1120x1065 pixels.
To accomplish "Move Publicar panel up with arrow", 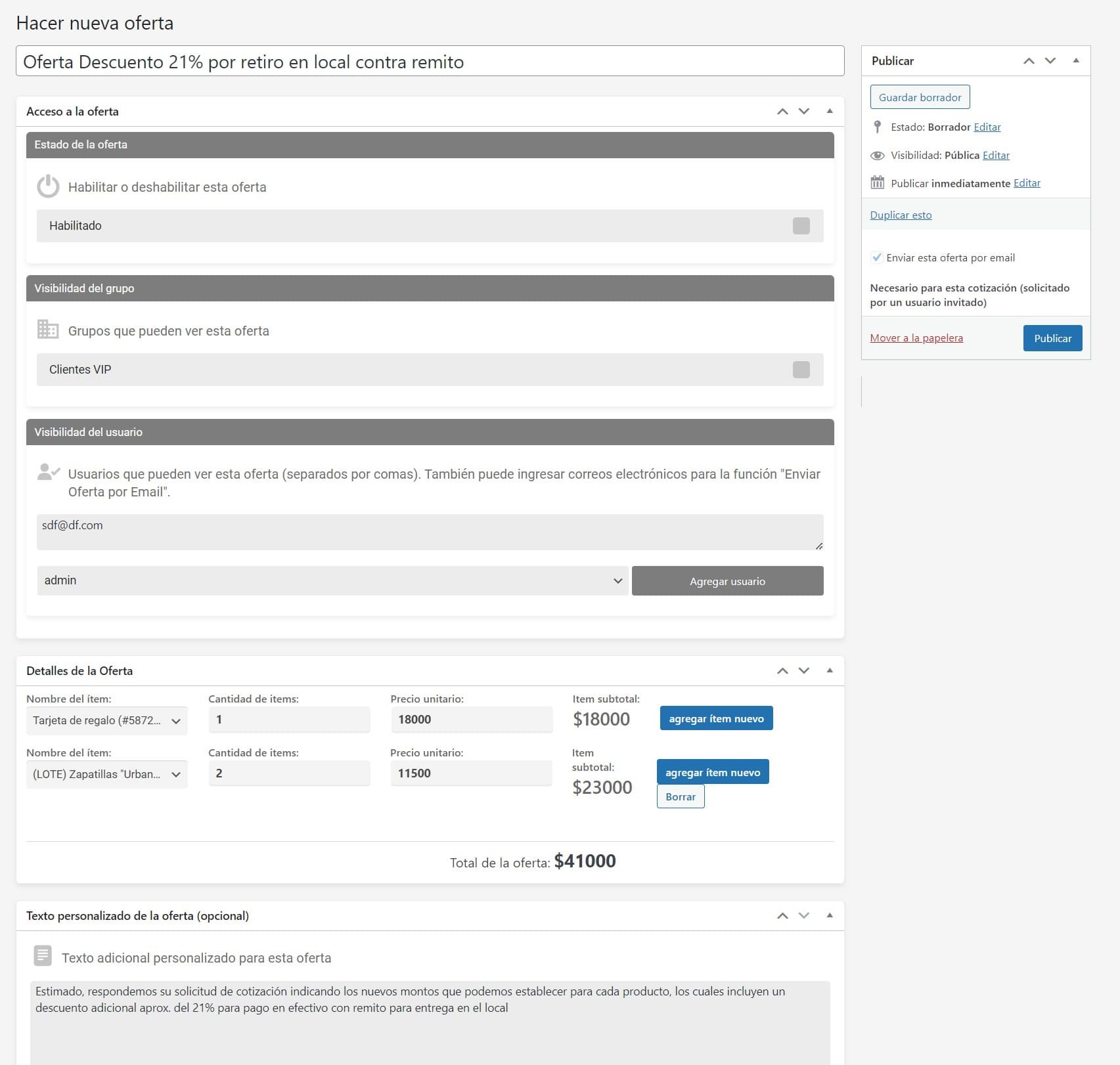I will (1029, 60).
